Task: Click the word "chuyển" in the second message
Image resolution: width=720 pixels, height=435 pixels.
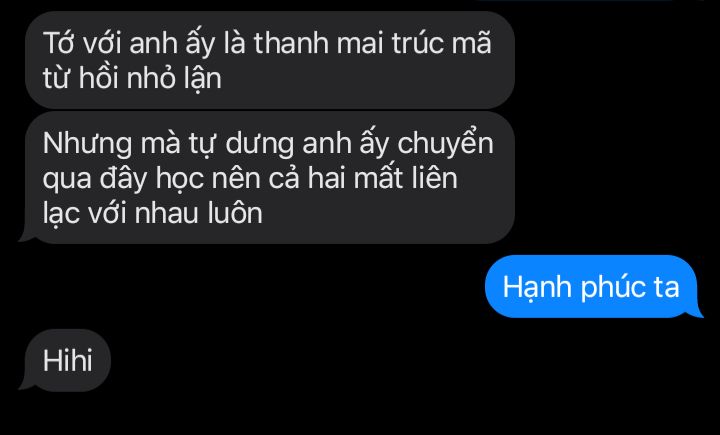Action: (445, 144)
